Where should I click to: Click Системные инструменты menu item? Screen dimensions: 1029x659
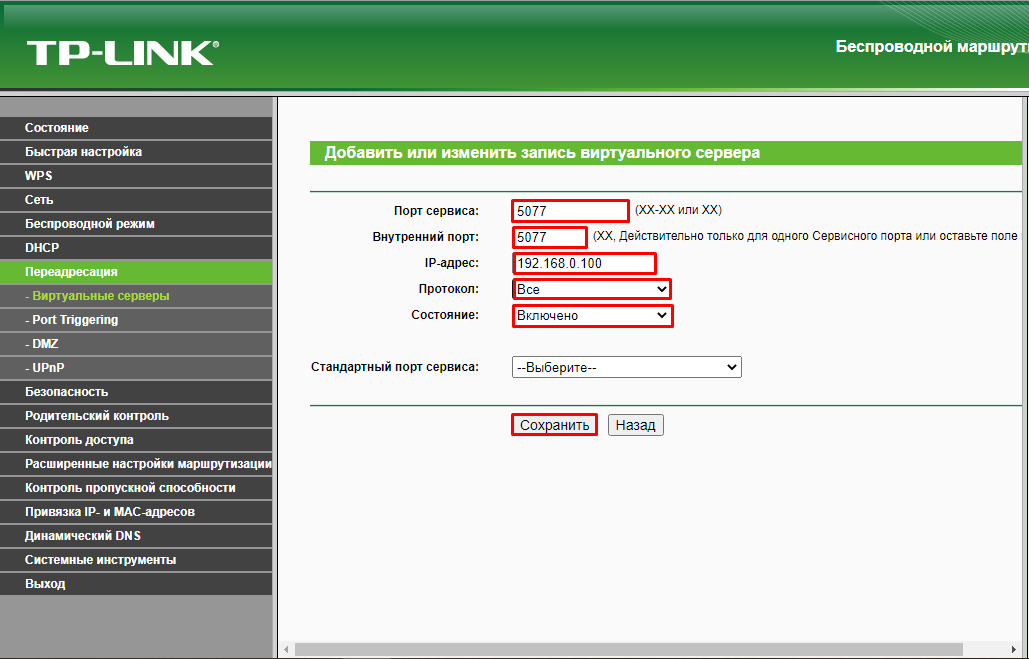click(100, 560)
